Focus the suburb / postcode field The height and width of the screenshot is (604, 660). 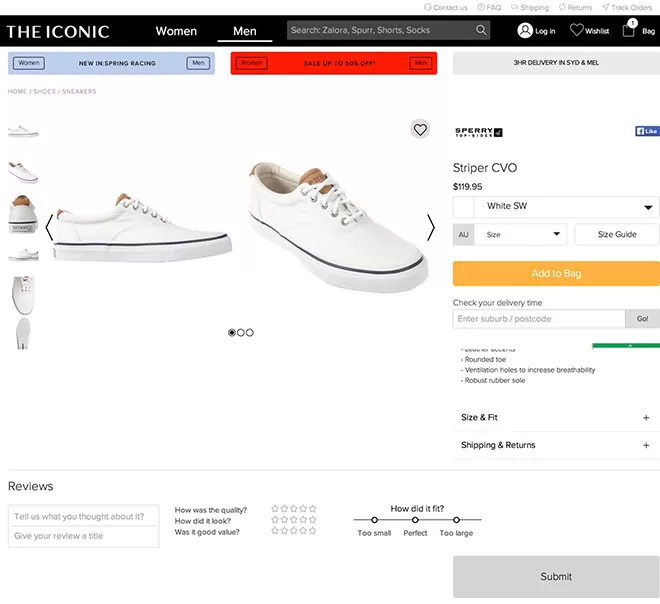click(x=539, y=319)
